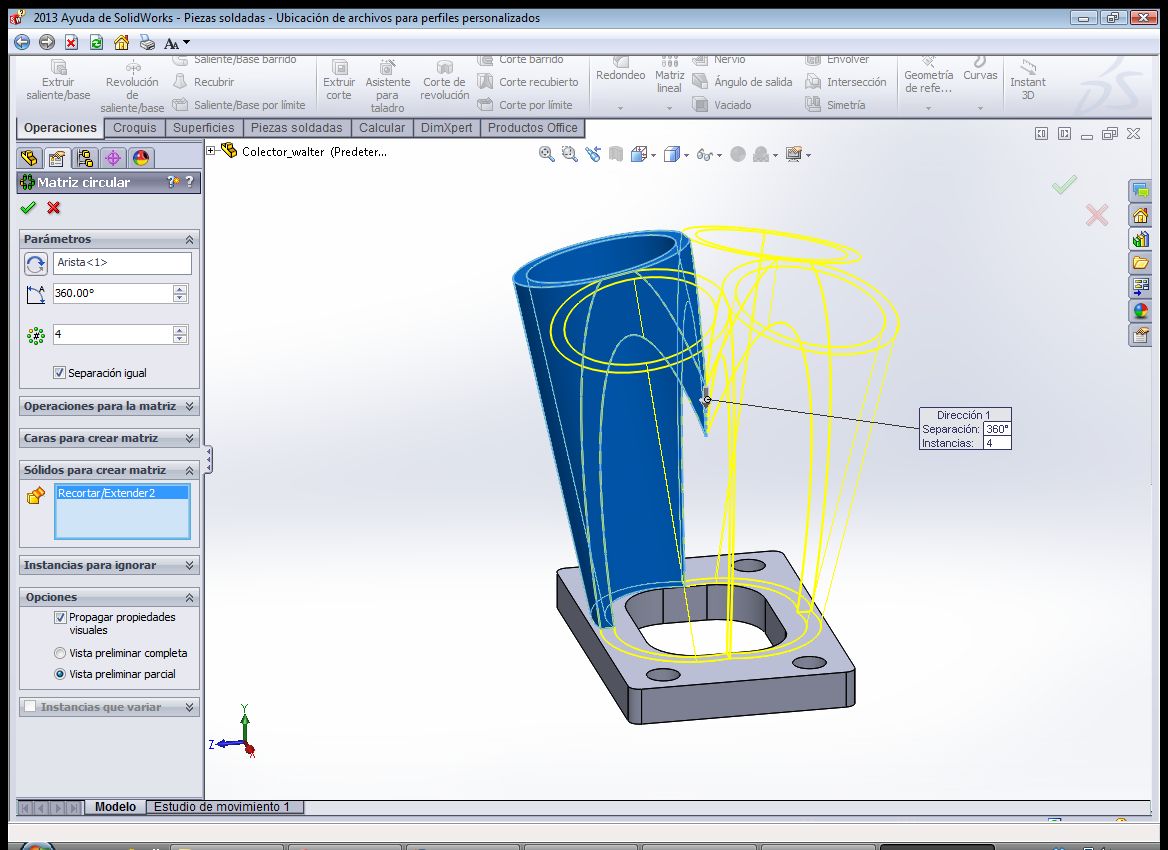Viewport: 1168px width, 850px height.
Task: Switch to the Superficies tab
Action: pyautogui.click(x=203, y=128)
